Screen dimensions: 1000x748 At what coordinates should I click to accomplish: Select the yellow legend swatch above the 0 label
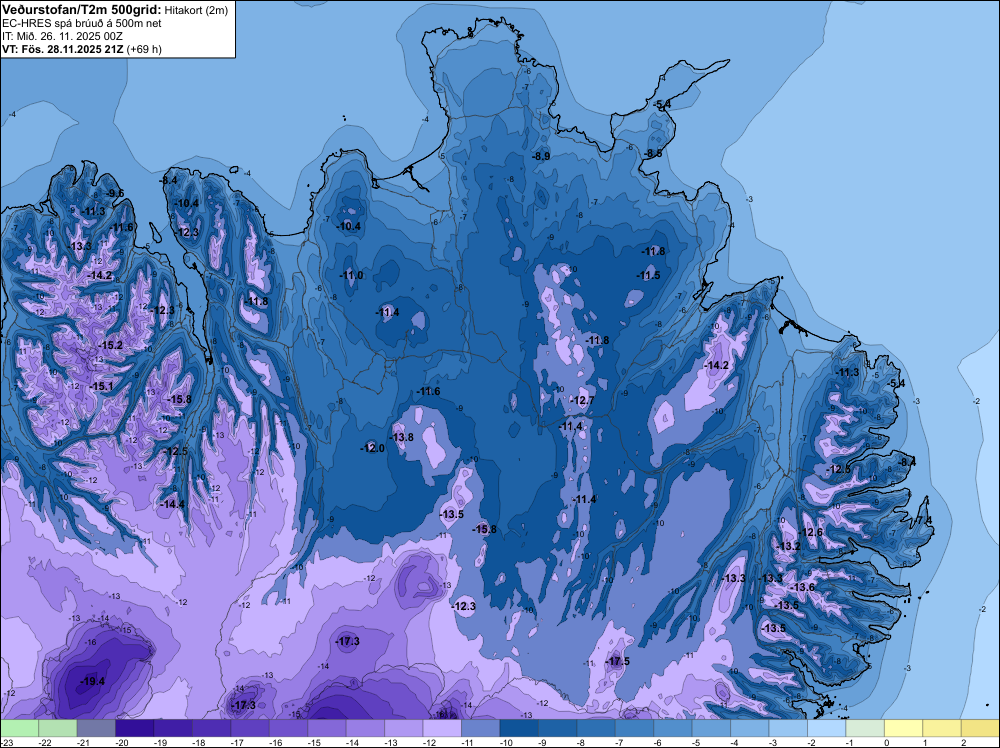[903, 728]
